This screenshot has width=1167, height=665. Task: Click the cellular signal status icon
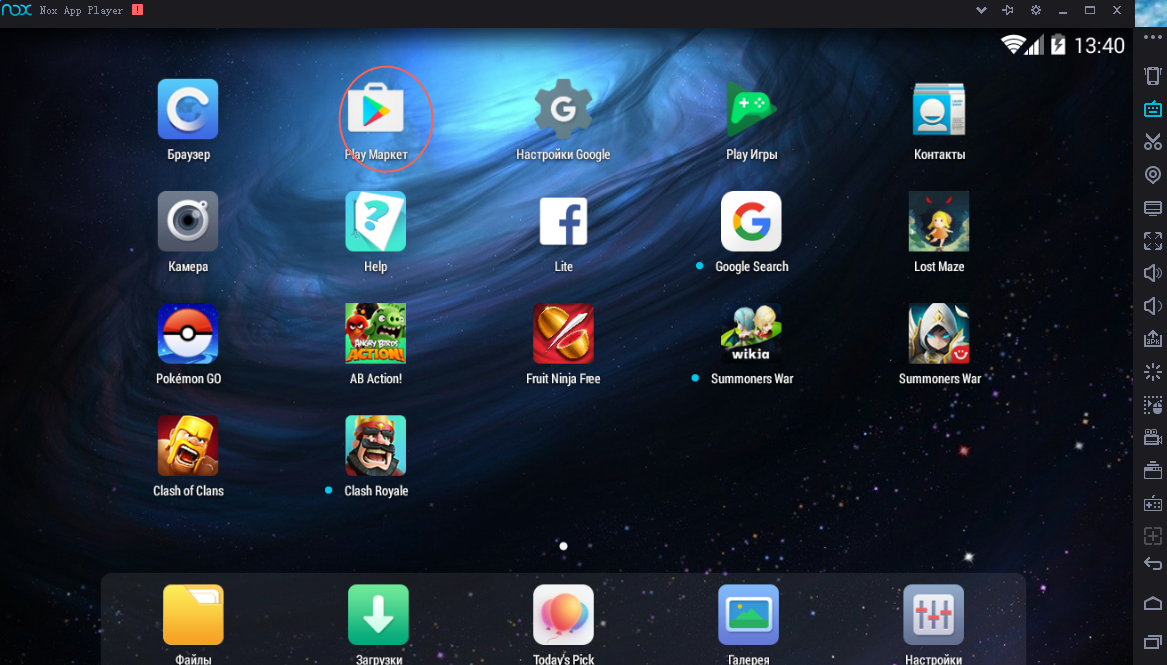coord(1034,45)
